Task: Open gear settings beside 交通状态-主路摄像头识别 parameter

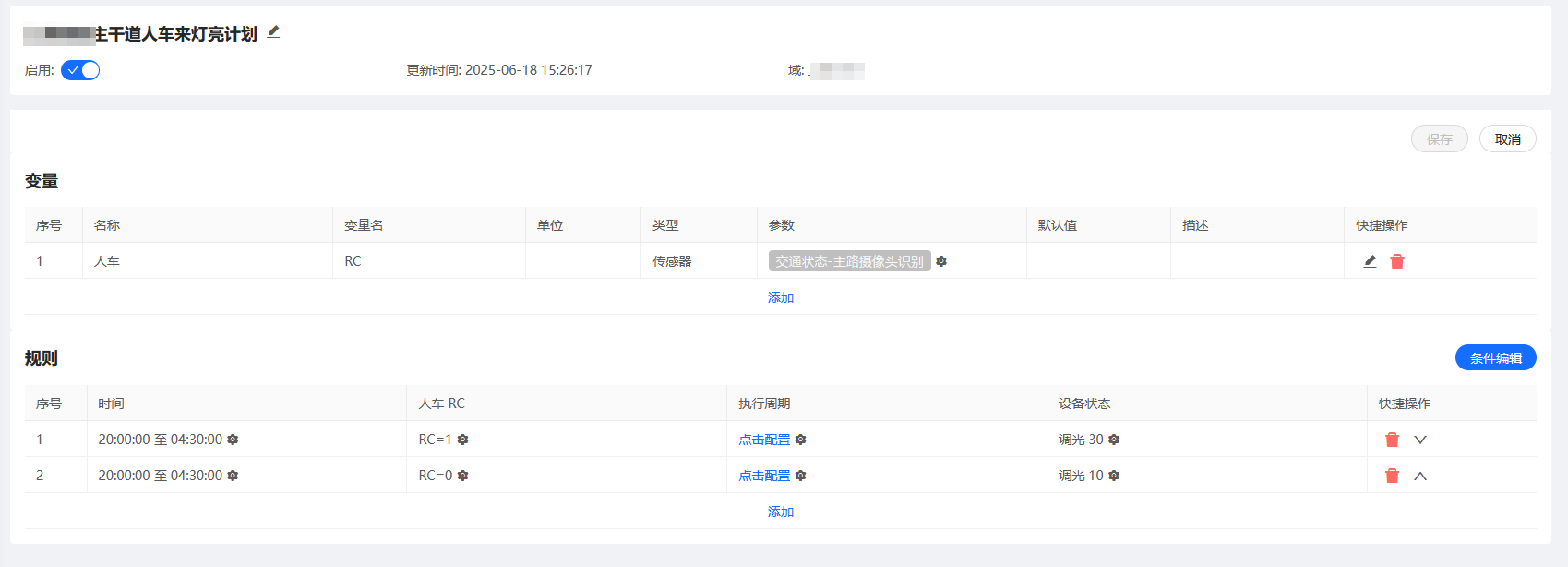Action: [x=941, y=261]
